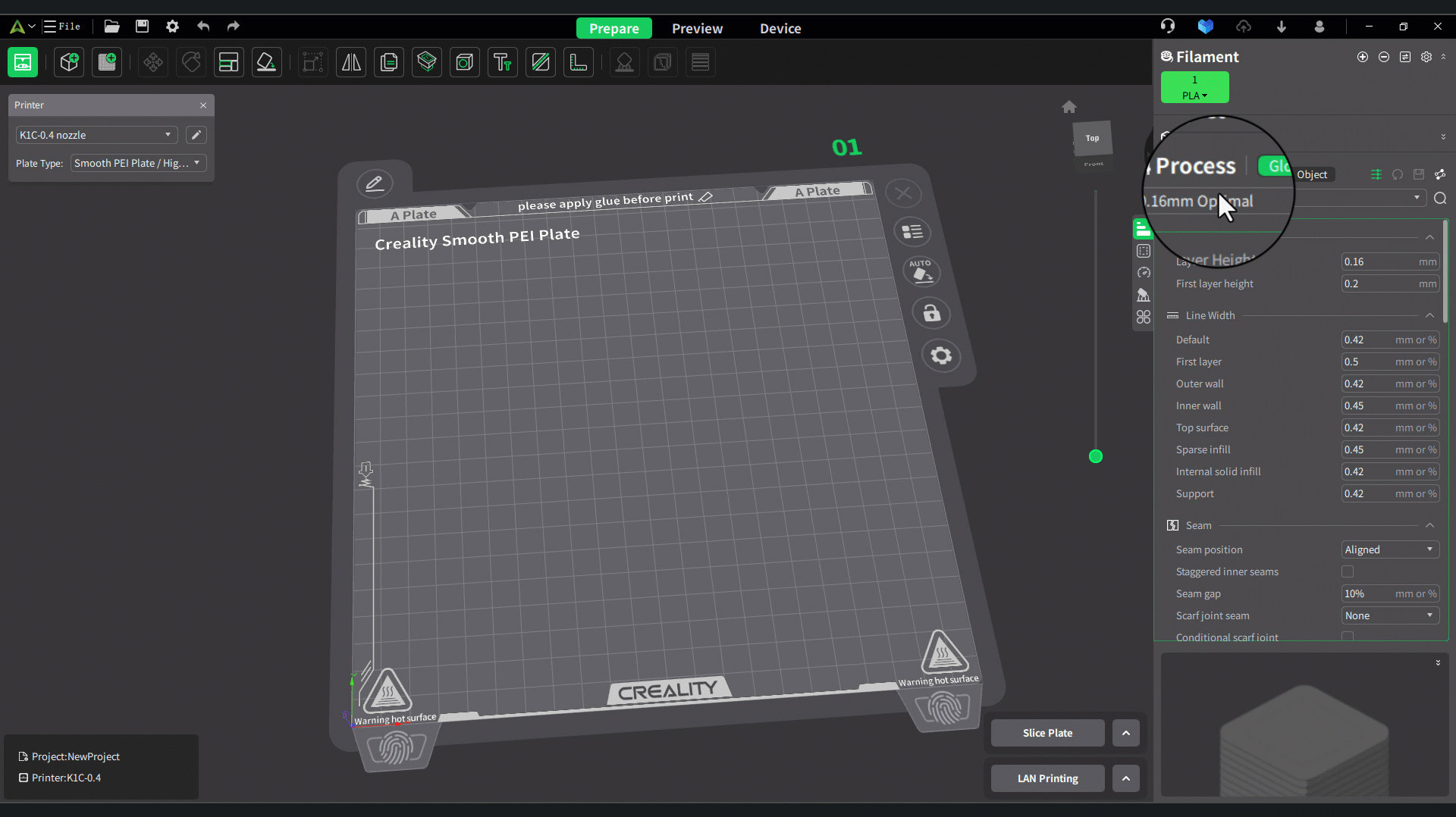Click the Text shape tool icon

tap(502, 62)
